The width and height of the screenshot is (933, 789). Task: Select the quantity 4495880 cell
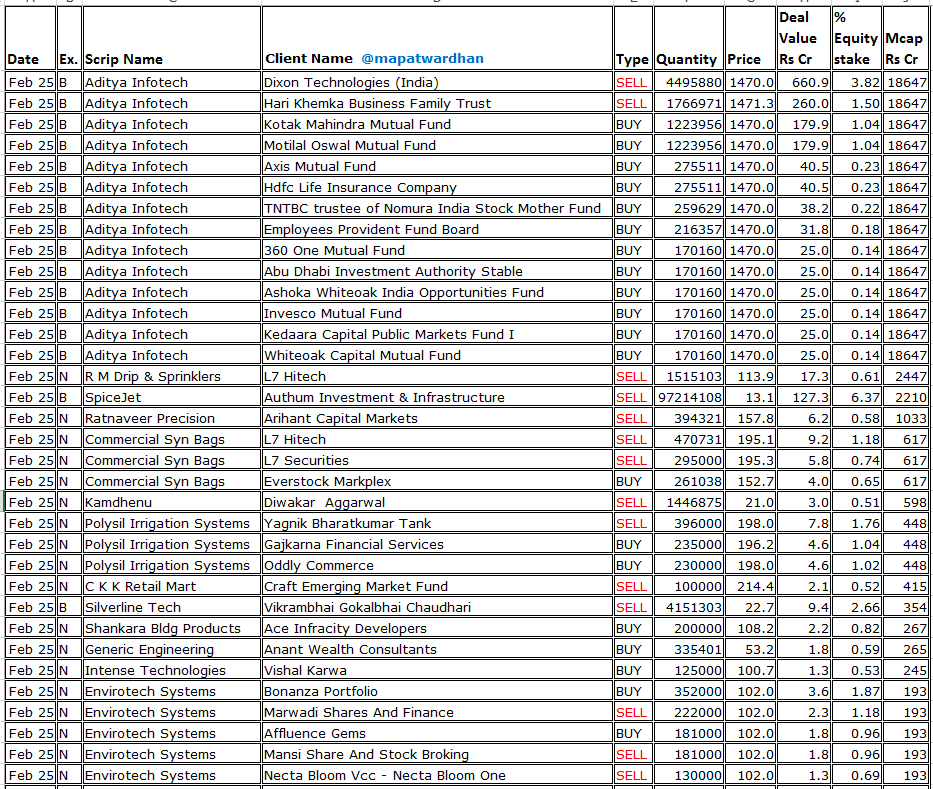(688, 82)
